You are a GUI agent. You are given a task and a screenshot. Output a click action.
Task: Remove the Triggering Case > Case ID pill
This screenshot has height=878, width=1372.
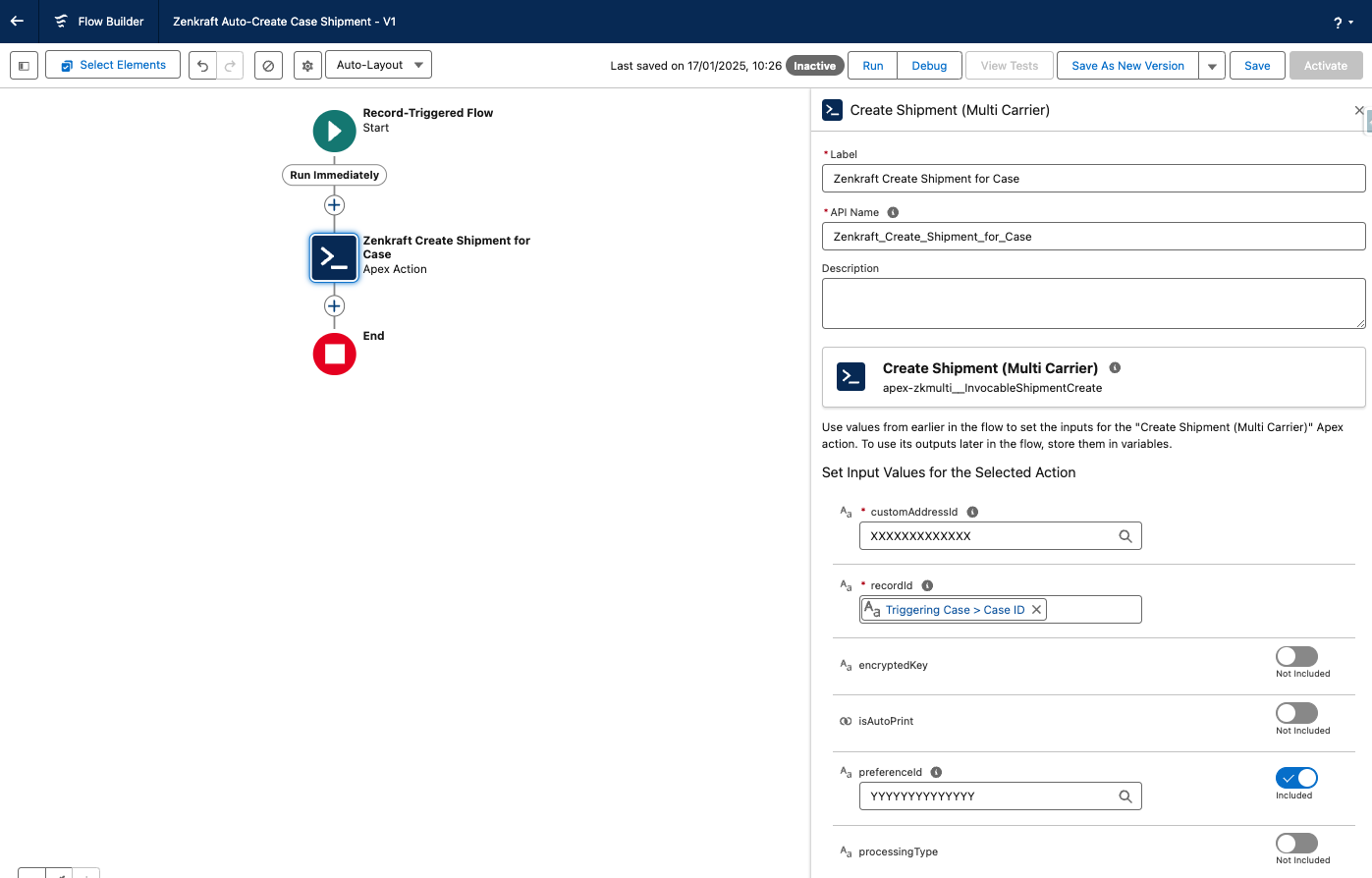pyautogui.click(x=1036, y=610)
